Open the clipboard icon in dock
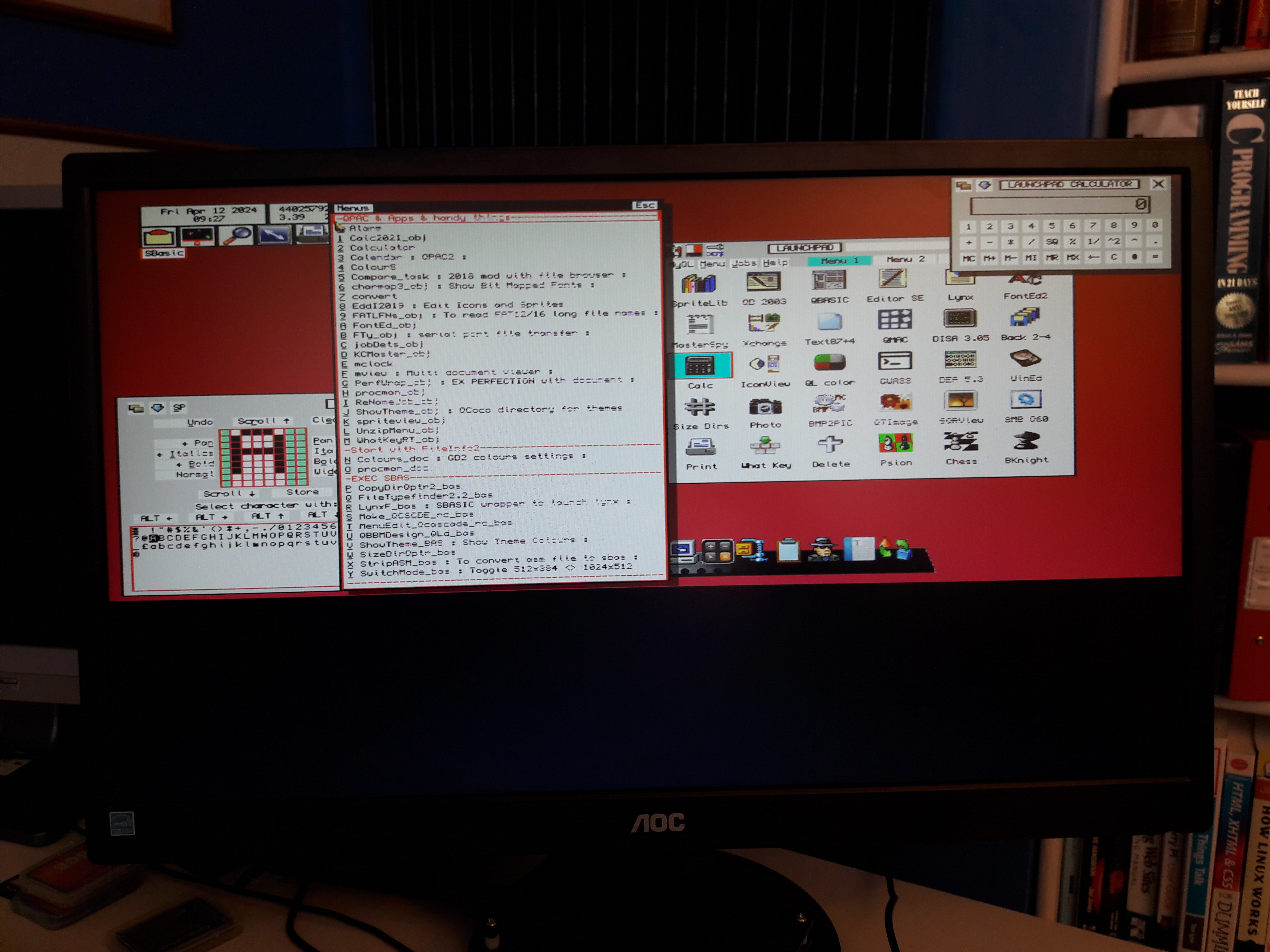 (x=788, y=550)
